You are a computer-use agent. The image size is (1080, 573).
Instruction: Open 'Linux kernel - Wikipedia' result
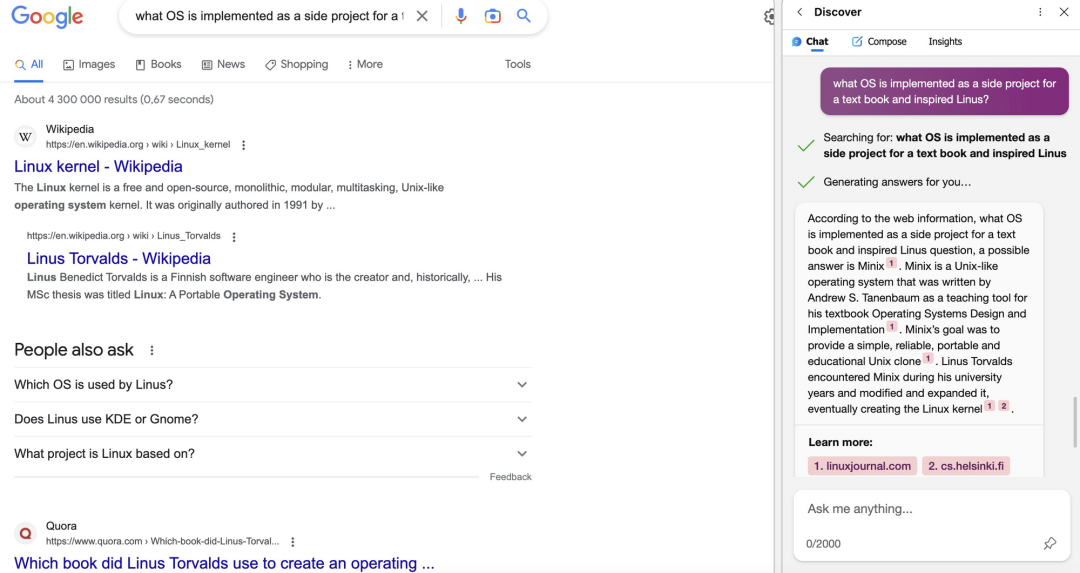click(x=98, y=166)
